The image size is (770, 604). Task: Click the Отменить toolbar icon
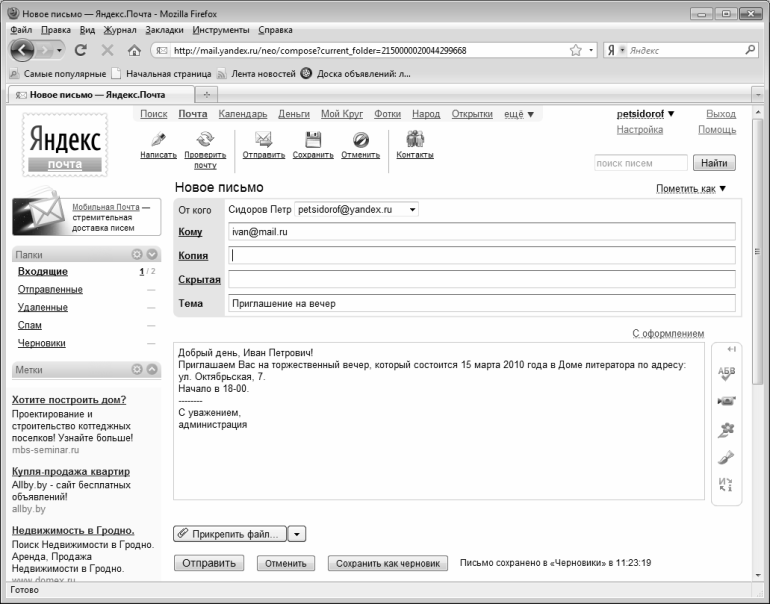click(x=360, y=139)
